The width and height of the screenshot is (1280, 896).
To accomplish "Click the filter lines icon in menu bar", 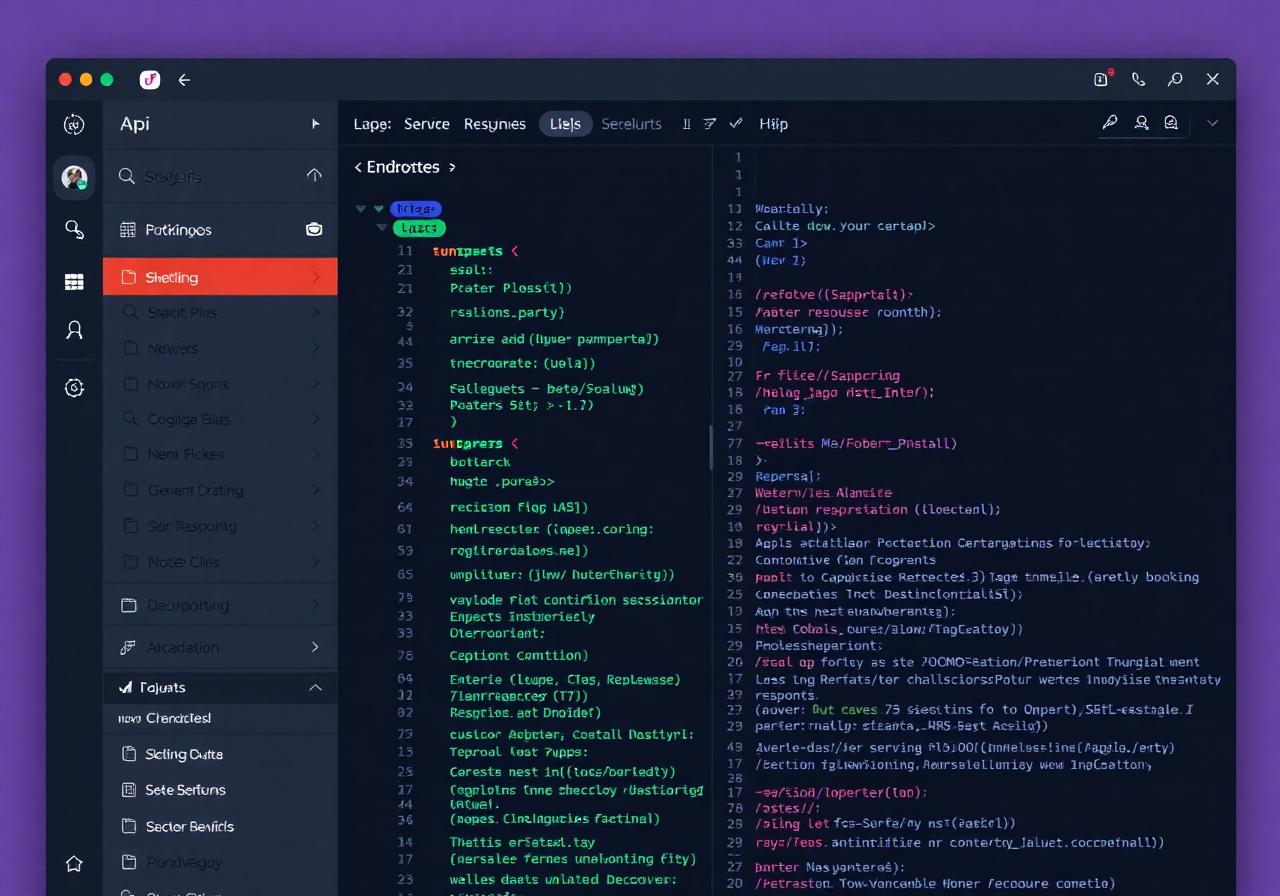I will pos(709,124).
